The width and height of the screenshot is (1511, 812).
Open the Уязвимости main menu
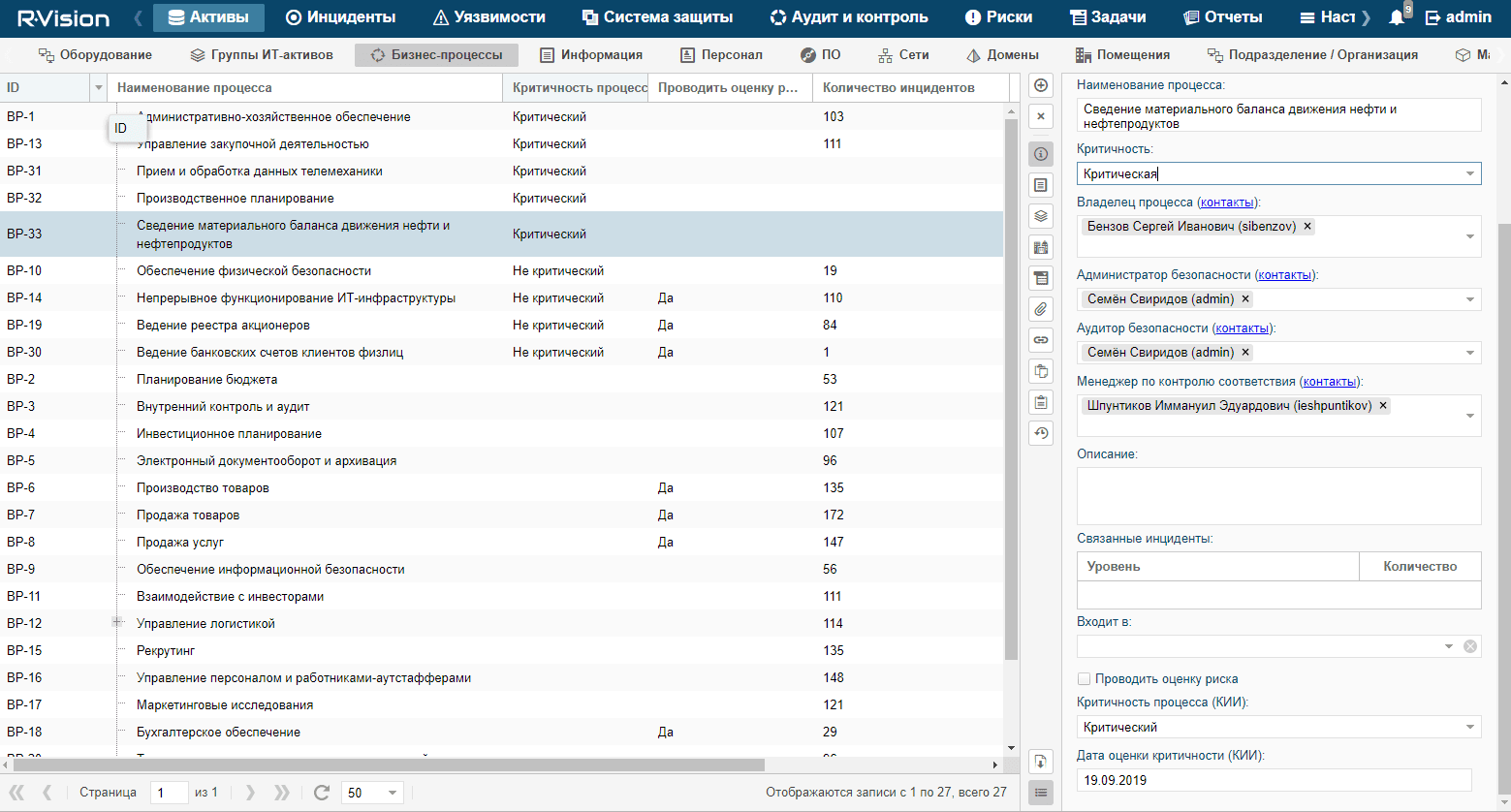[489, 17]
